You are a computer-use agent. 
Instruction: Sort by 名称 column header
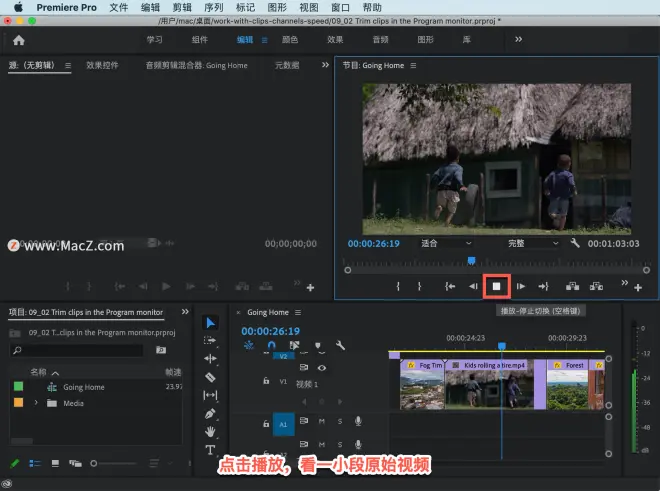(x=38, y=372)
